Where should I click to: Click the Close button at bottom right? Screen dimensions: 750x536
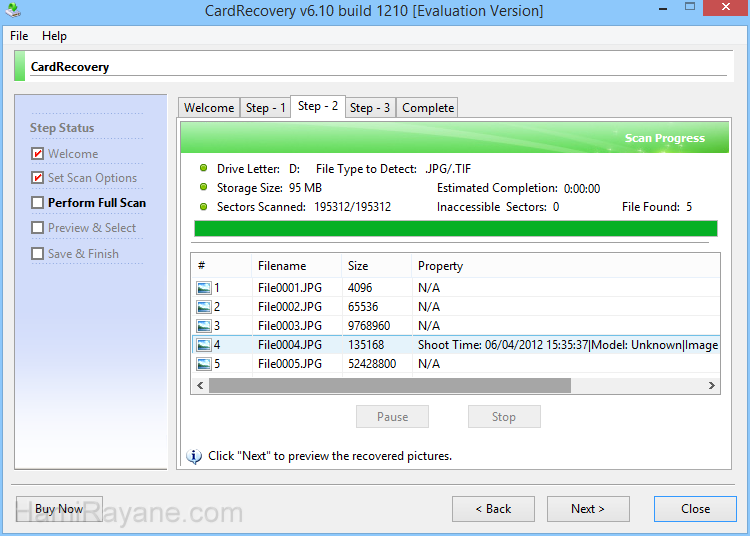tap(695, 509)
